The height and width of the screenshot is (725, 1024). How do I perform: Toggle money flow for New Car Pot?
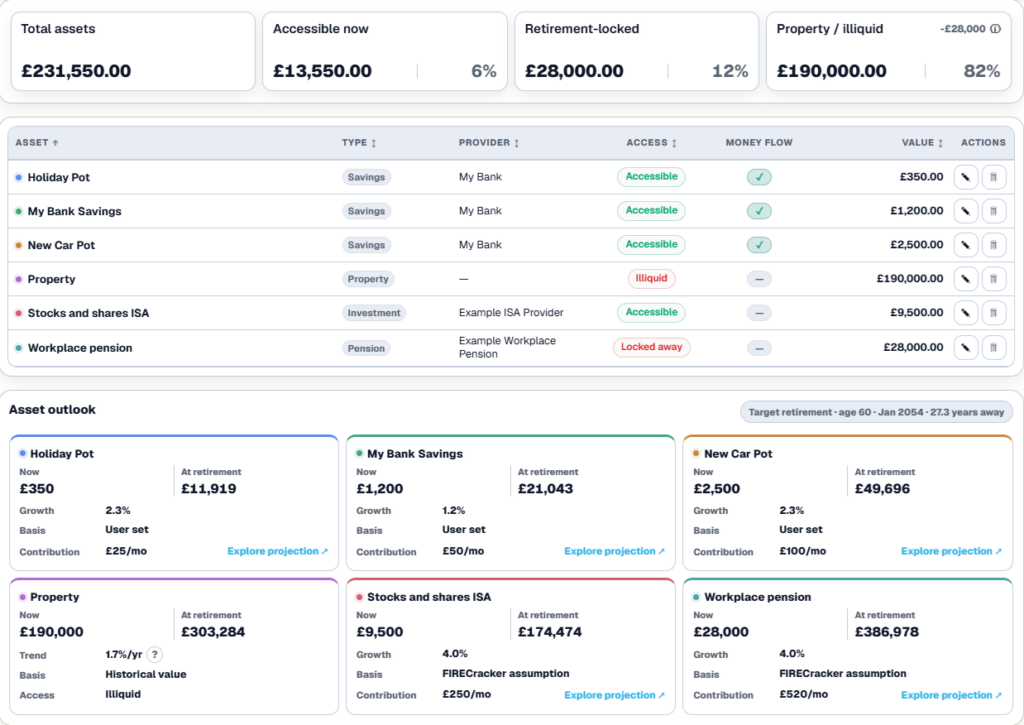(759, 245)
